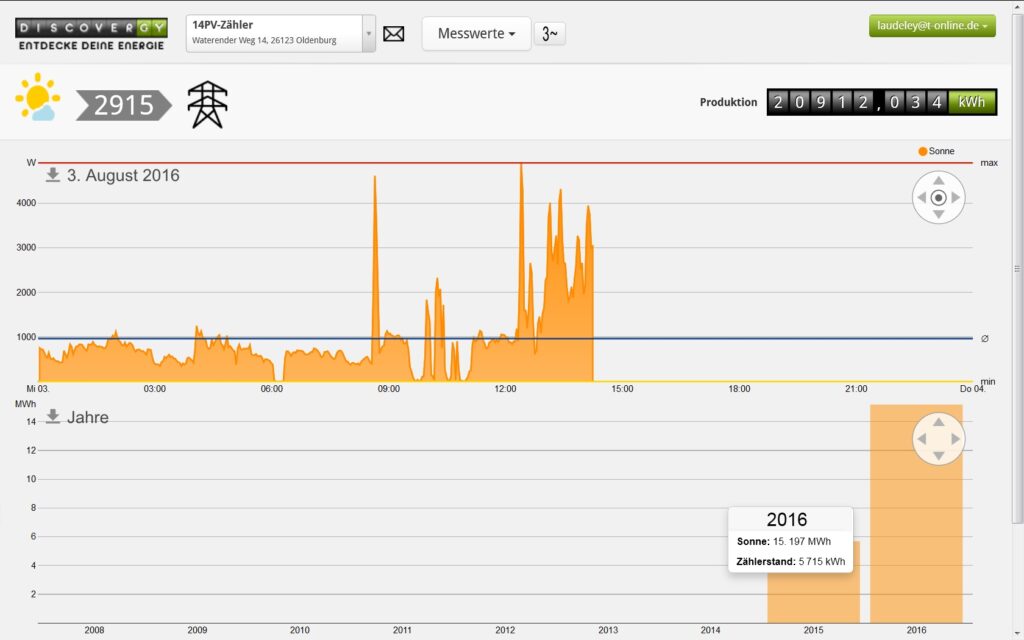Click the 2915 current power badge

click(x=123, y=105)
